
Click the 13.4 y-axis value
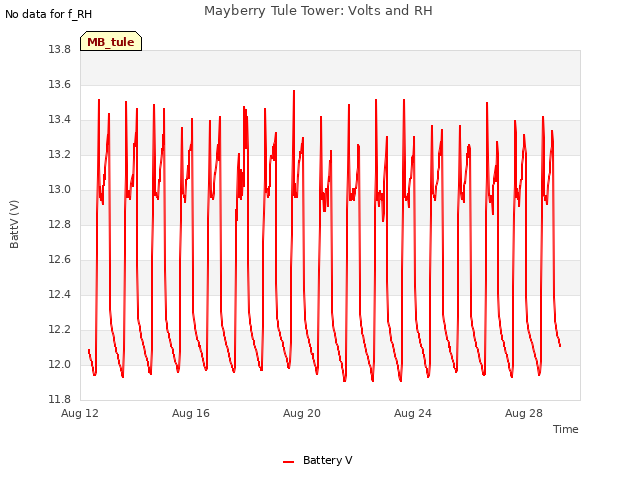coord(60,120)
